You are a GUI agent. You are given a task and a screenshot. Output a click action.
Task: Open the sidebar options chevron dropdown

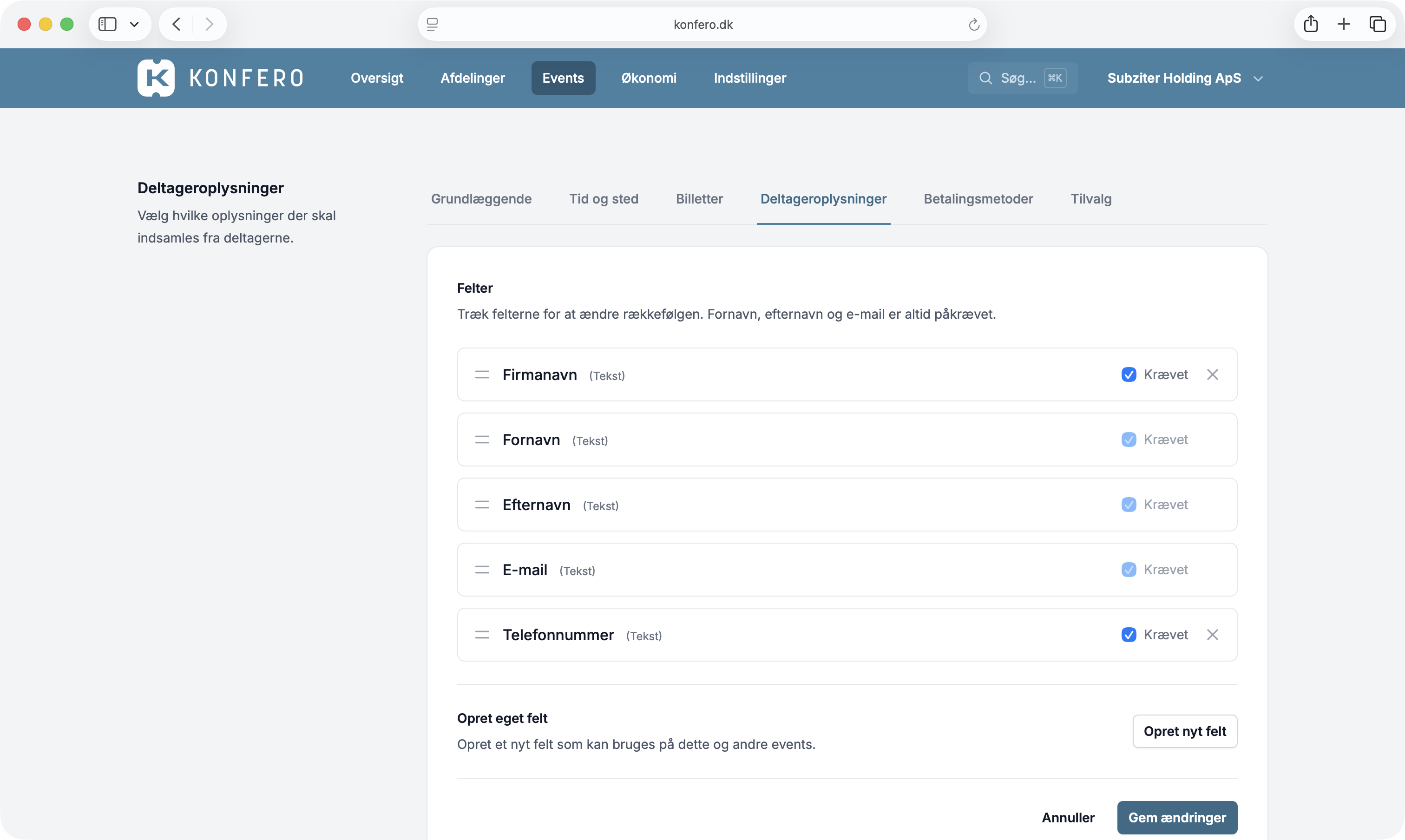[x=134, y=24]
